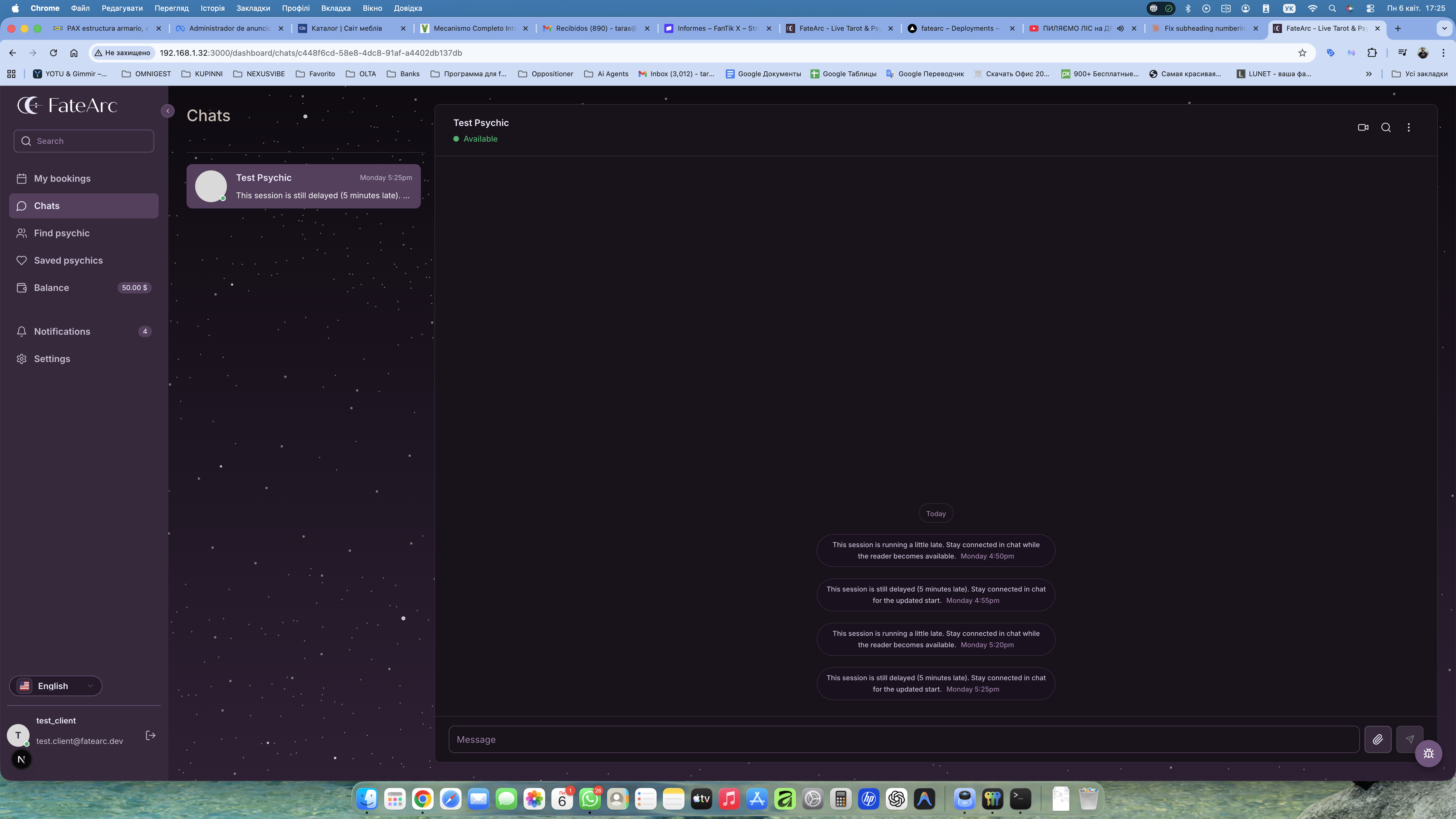Viewport: 1456px width, 819px height.
Task: Open the My bookings section
Action: pos(62,179)
